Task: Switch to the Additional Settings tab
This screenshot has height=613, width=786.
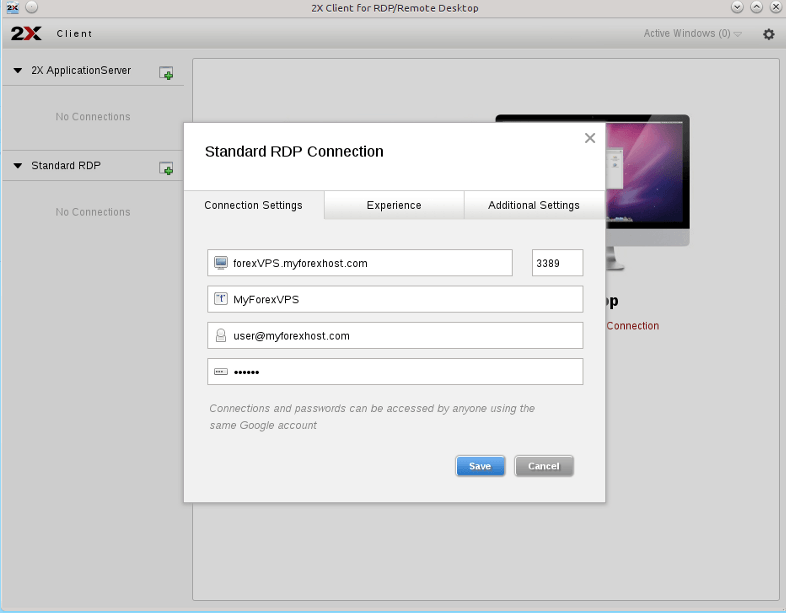Action: point(534,205)
